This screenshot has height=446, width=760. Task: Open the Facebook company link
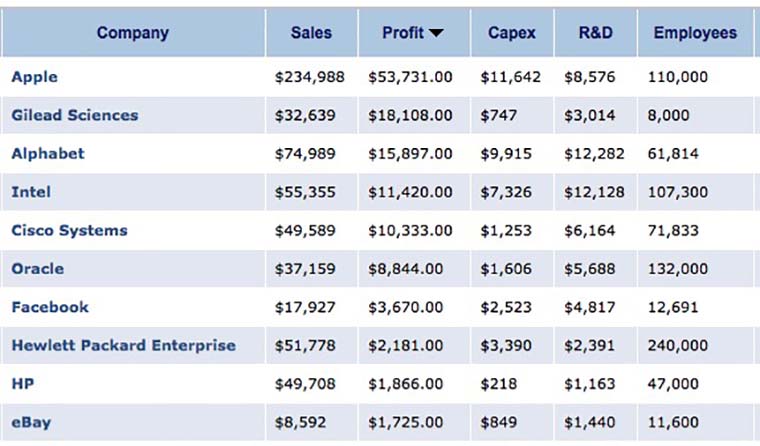(x=50, y=307)
